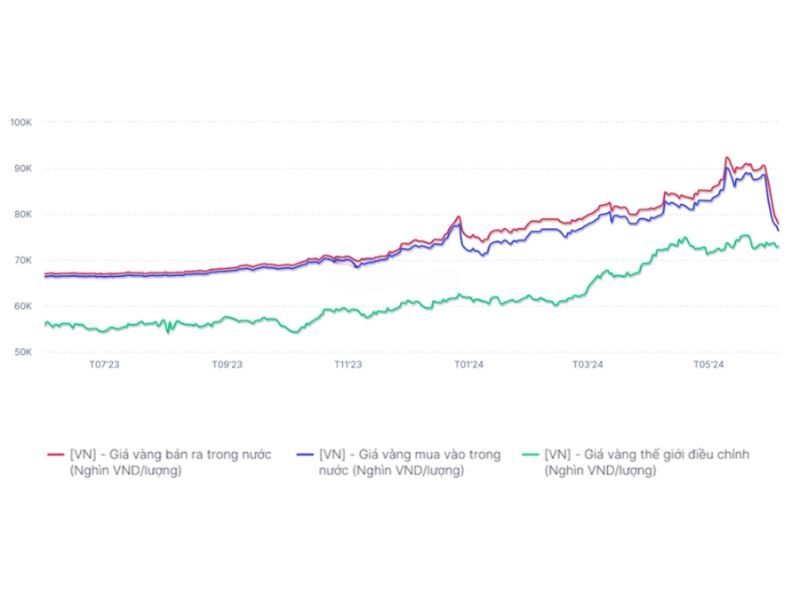Click the red line's highest peak above 90K
This screenshot has height=600, width=800.
[x=727, y=158]
